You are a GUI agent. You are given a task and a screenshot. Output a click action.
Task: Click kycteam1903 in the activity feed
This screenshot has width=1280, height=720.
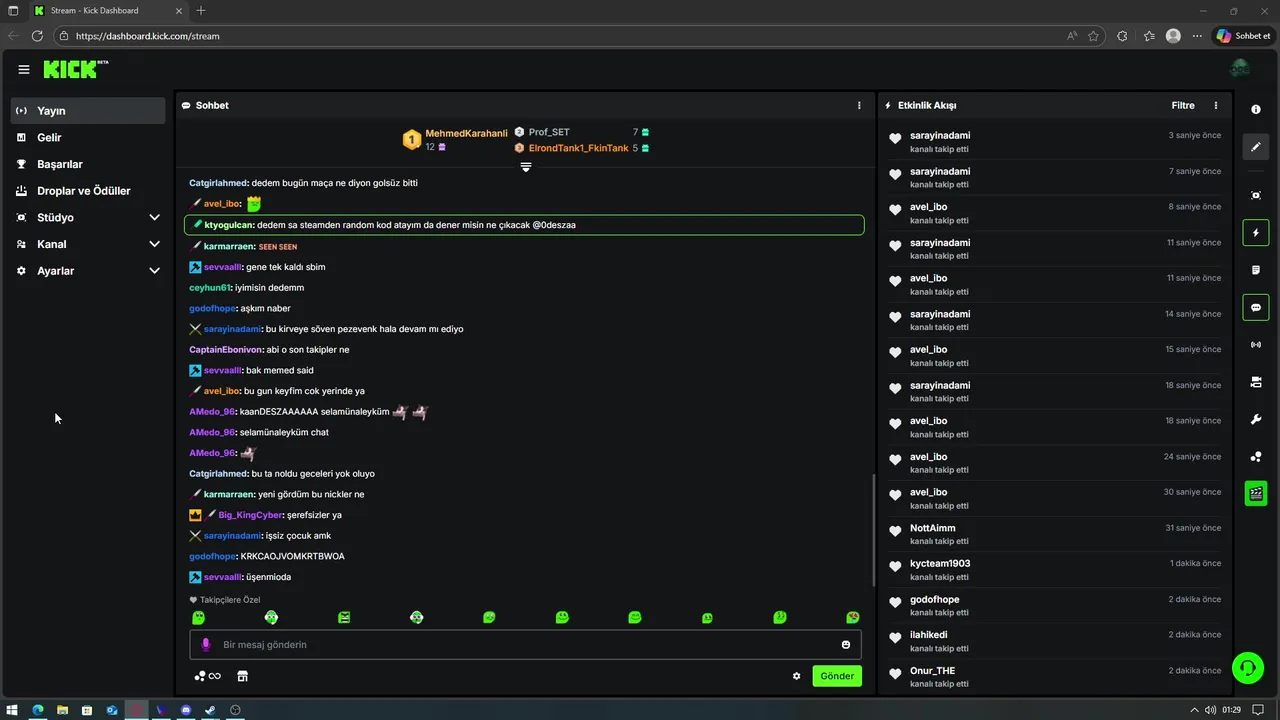click(x=940, y=563)
